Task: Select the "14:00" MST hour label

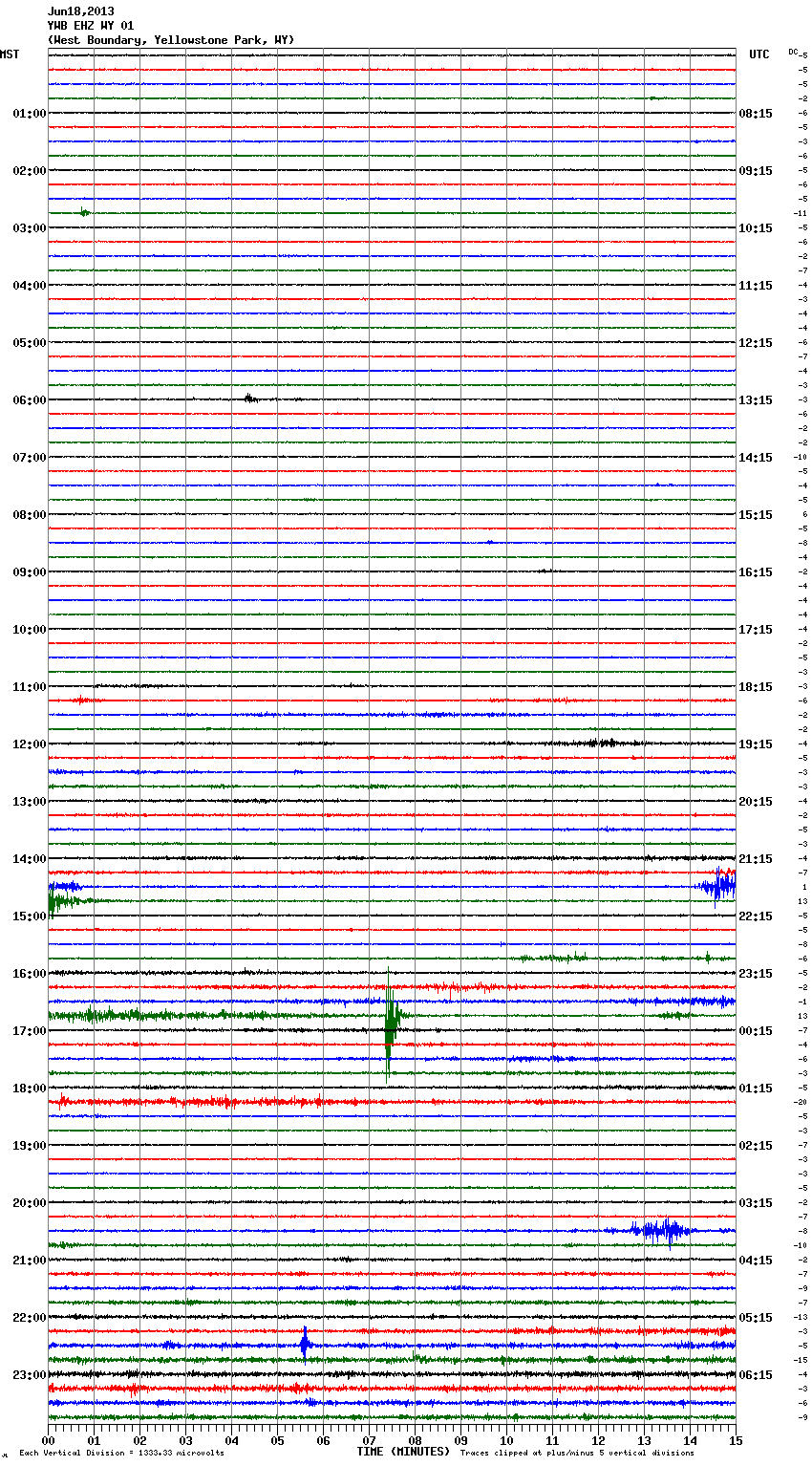Action: (x=30, y=859)
